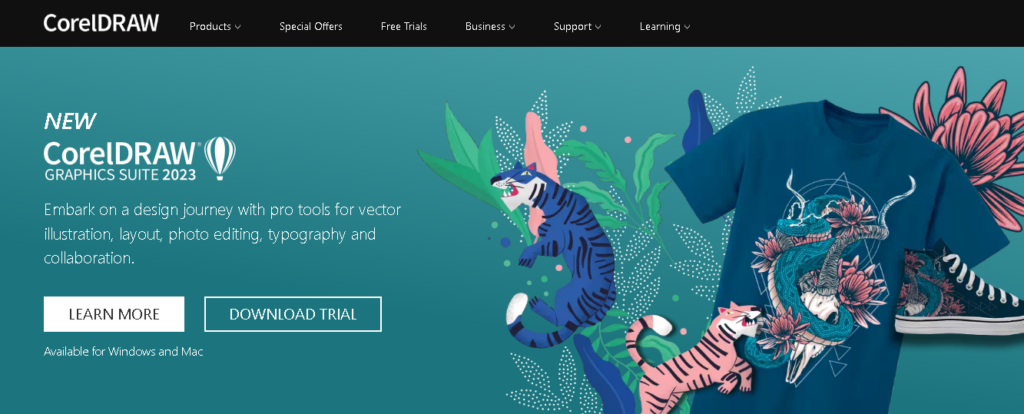Open the Products menu

click(x=215, y=27)
